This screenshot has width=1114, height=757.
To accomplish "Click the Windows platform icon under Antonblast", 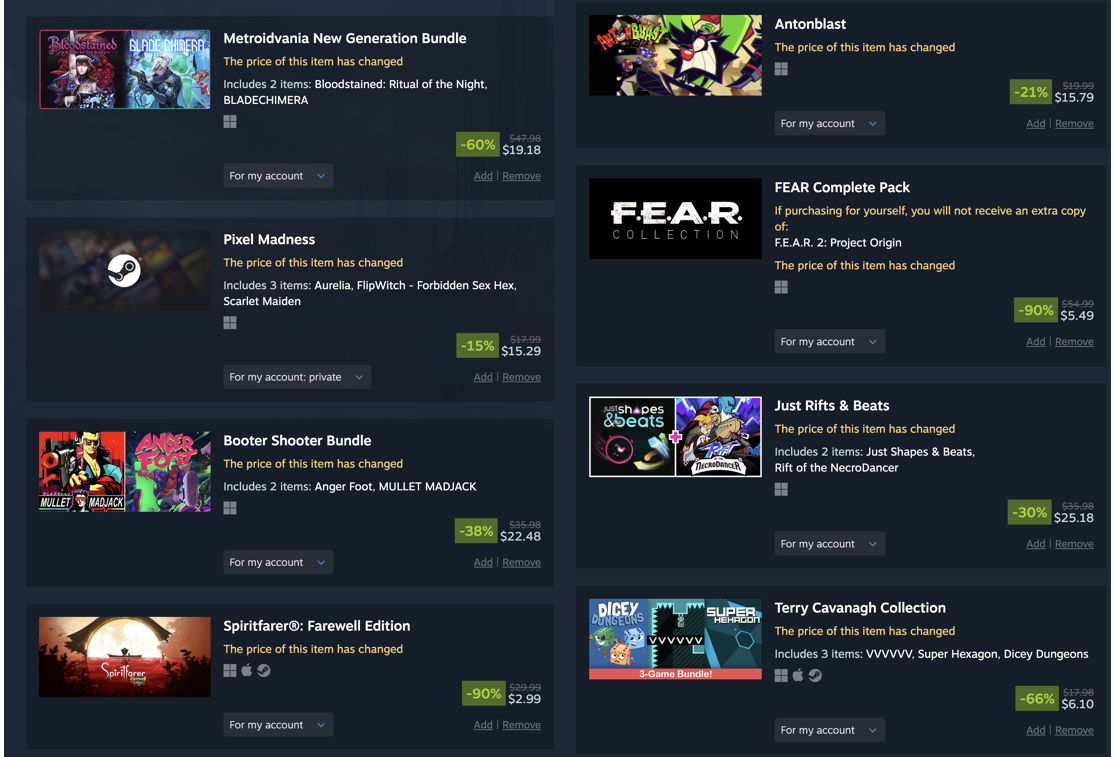I will (781, 69).
